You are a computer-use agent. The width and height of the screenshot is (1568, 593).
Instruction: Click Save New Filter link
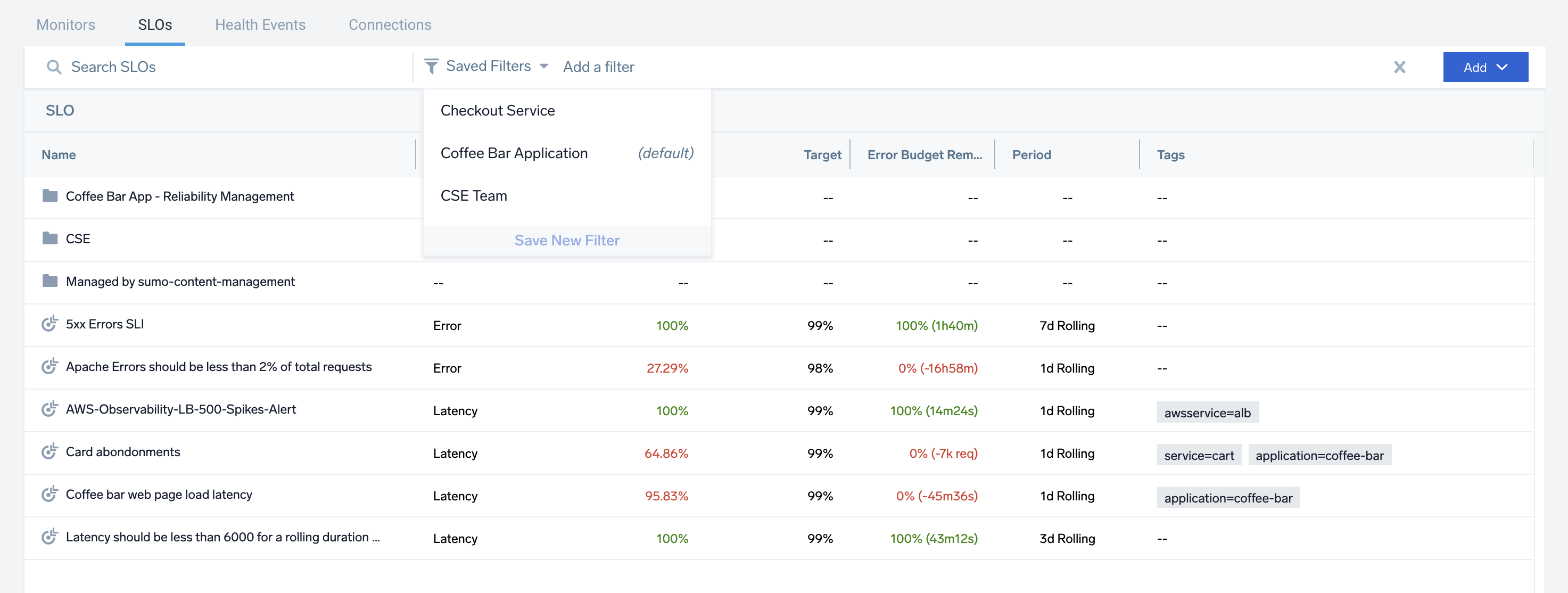[x=566, y=241]
